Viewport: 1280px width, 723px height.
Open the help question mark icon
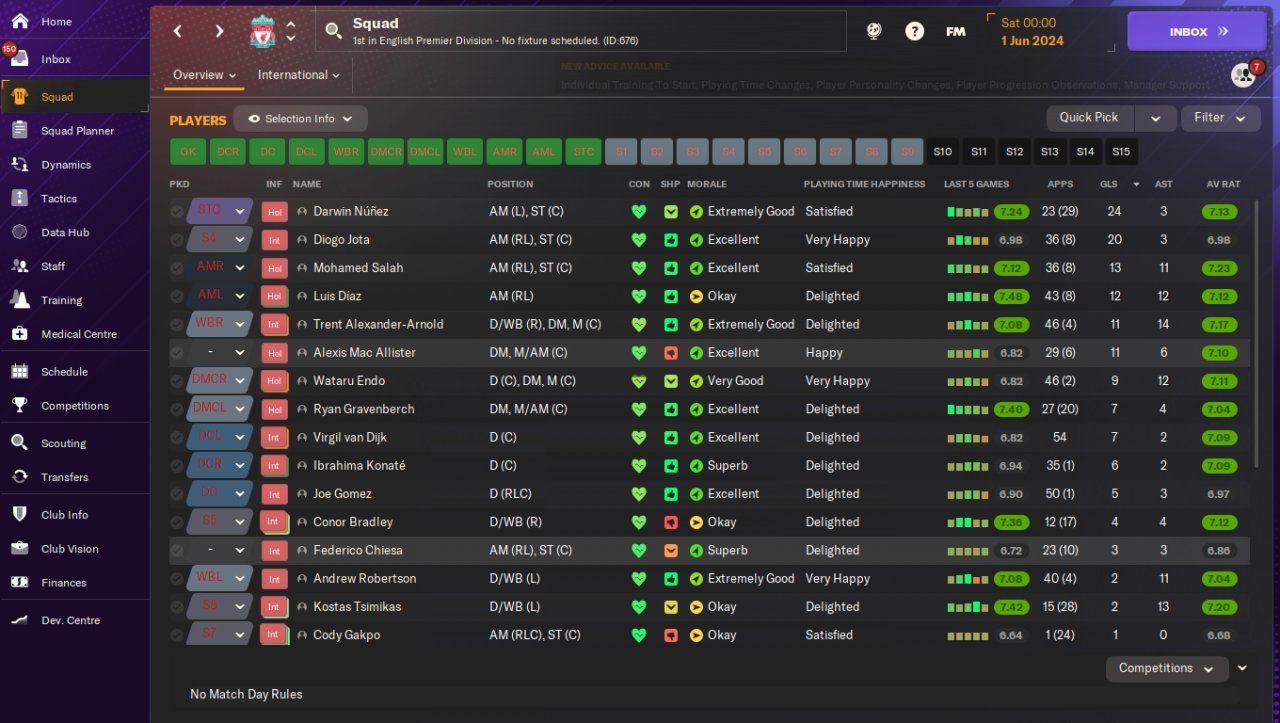click(x=914, y=31)
